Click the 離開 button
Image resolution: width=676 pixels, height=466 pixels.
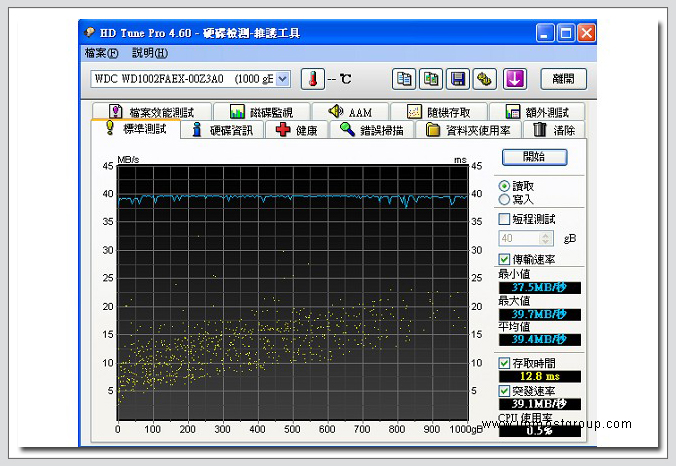[564, 78]
